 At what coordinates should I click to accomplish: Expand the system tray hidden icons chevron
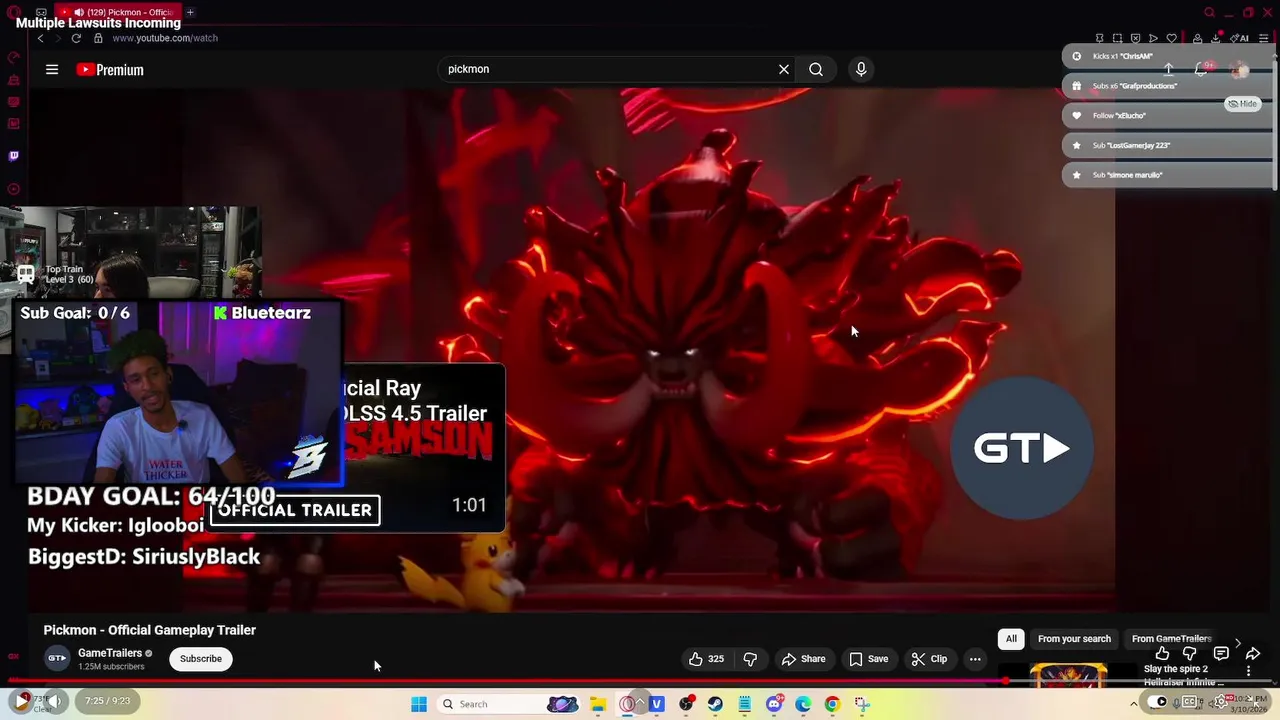[x=1133, y=704]
